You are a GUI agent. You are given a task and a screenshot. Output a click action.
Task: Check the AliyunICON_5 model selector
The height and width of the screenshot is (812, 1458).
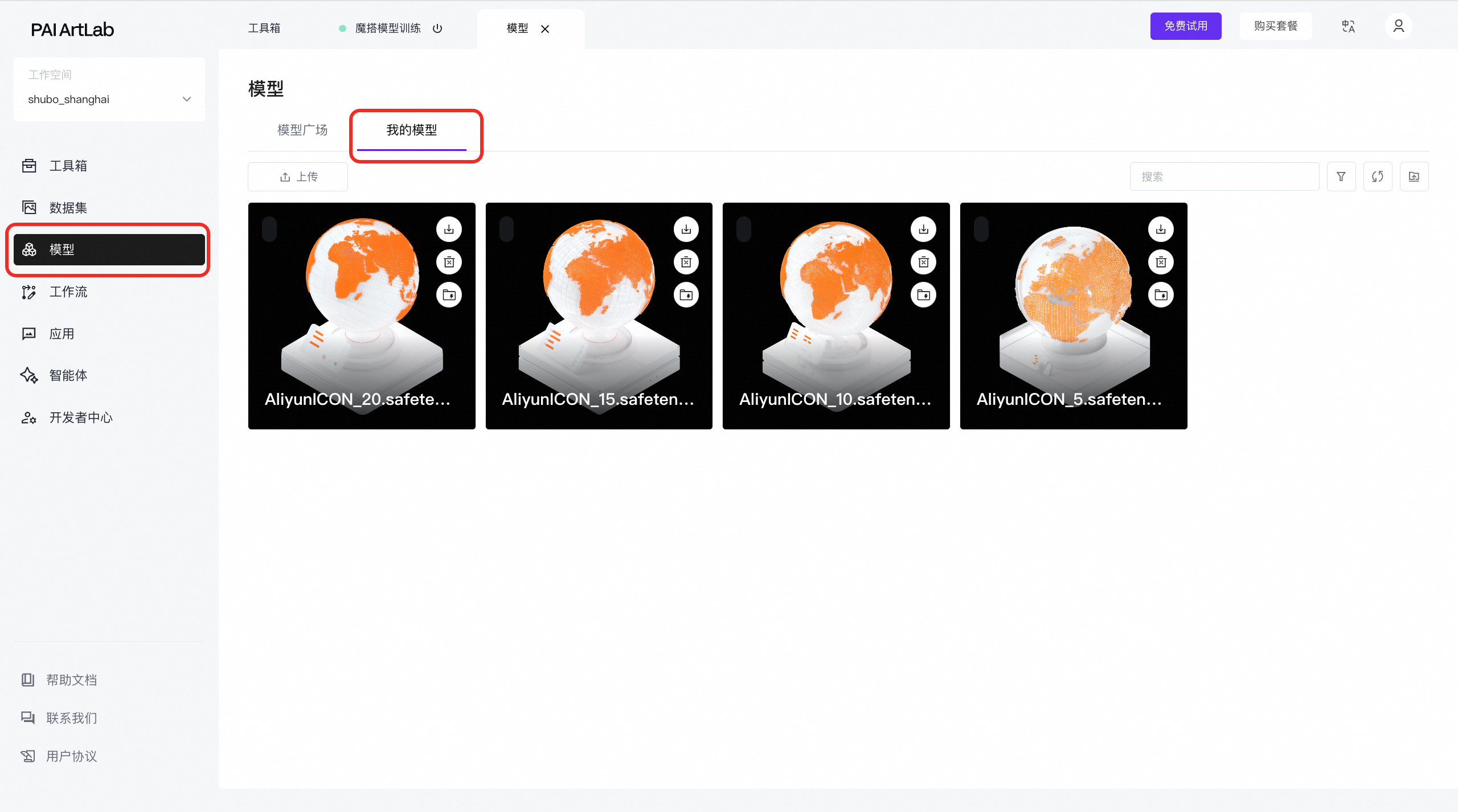[x=981, y=229]
